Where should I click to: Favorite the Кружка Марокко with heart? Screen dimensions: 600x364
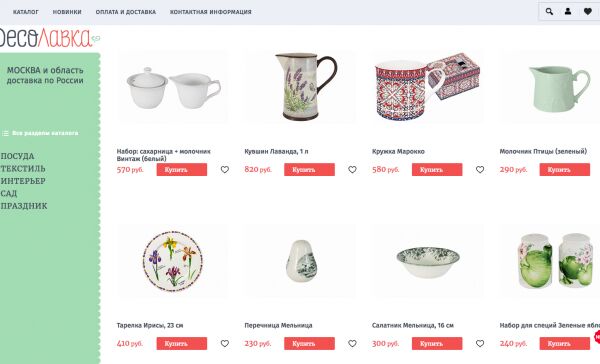pyautogui.click(x=480, y=170)
